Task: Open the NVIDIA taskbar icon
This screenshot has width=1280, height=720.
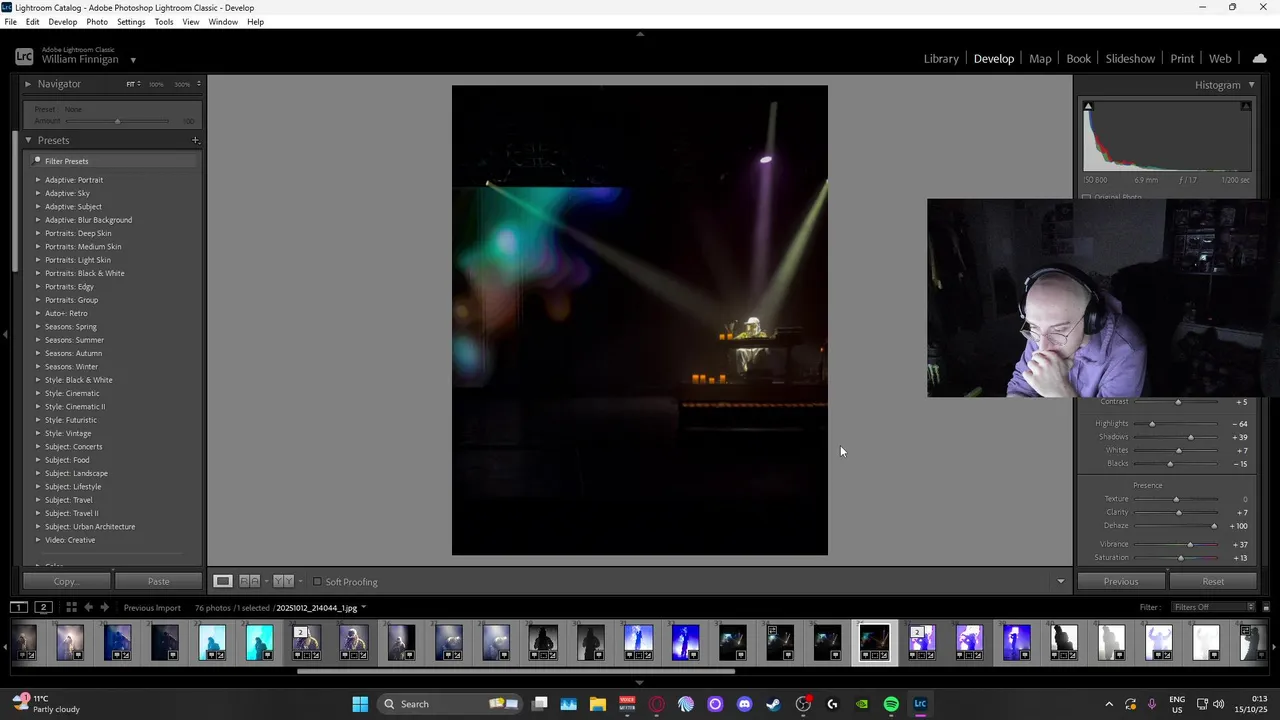Action: tap(862, 704)
